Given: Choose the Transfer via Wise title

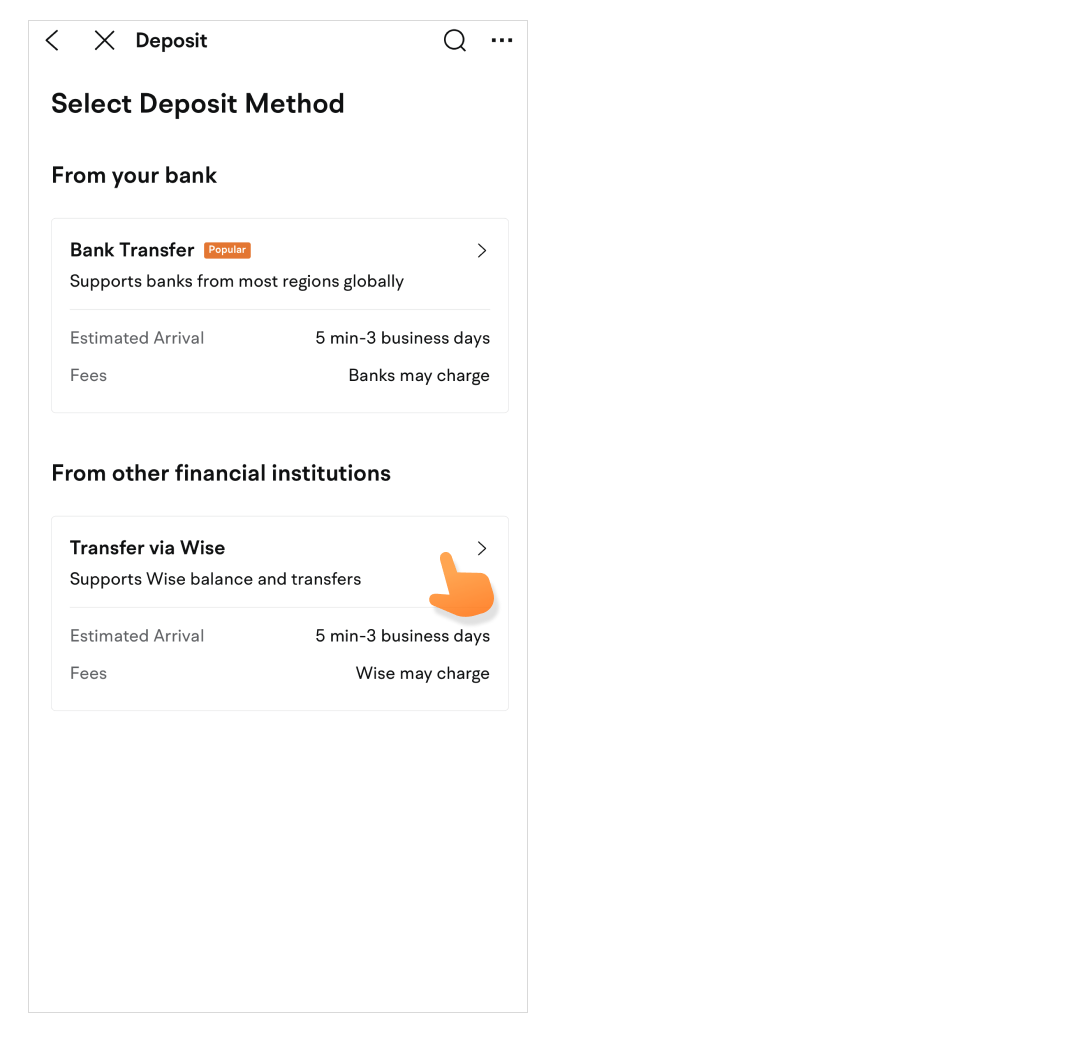Looking at the screenshot, I should coord(147,548).
